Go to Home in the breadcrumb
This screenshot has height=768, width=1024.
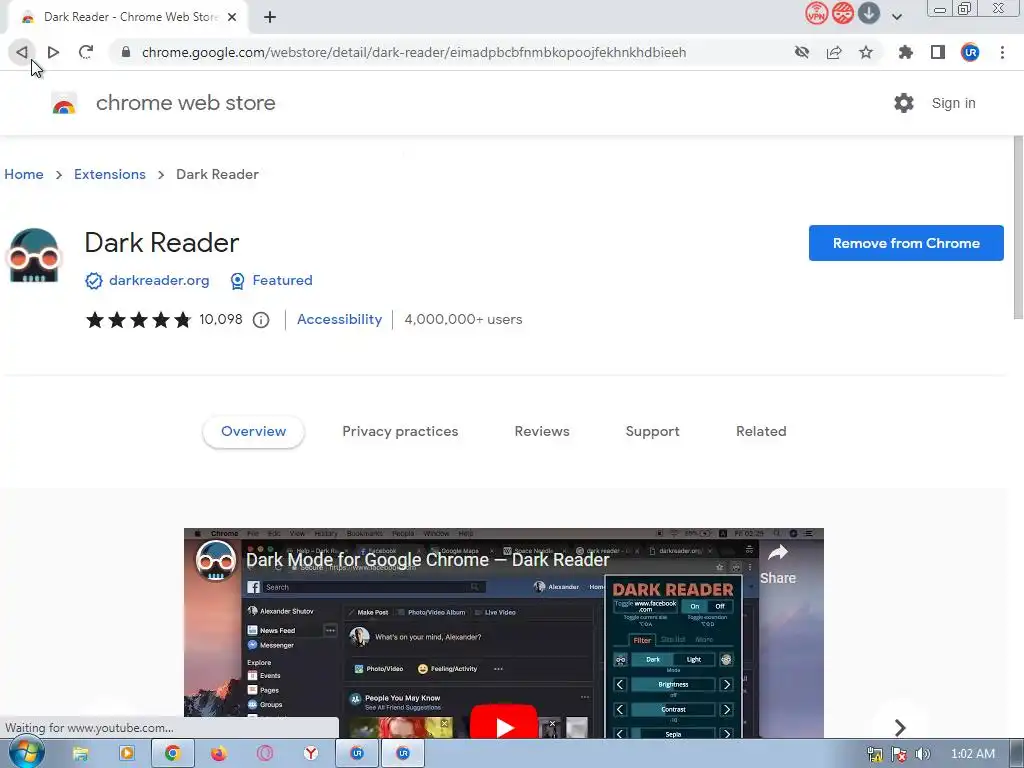click(x=24, y=174)
